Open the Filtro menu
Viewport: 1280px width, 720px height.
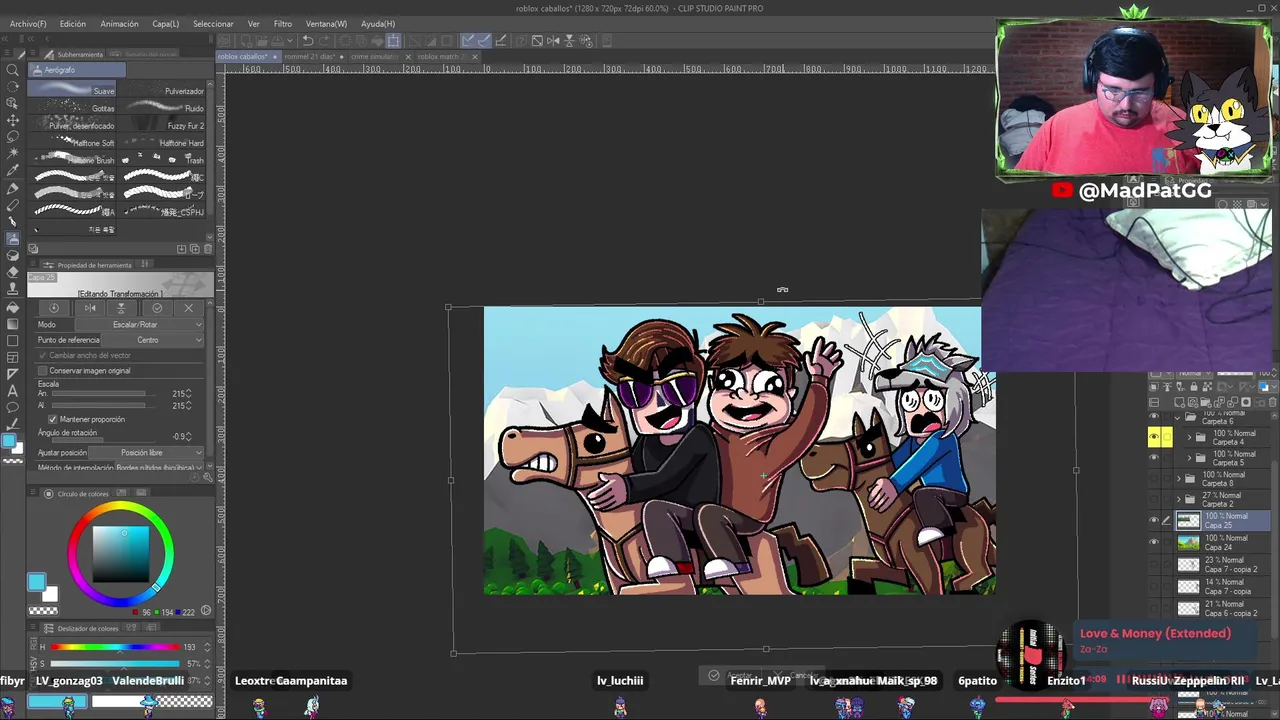283,23
